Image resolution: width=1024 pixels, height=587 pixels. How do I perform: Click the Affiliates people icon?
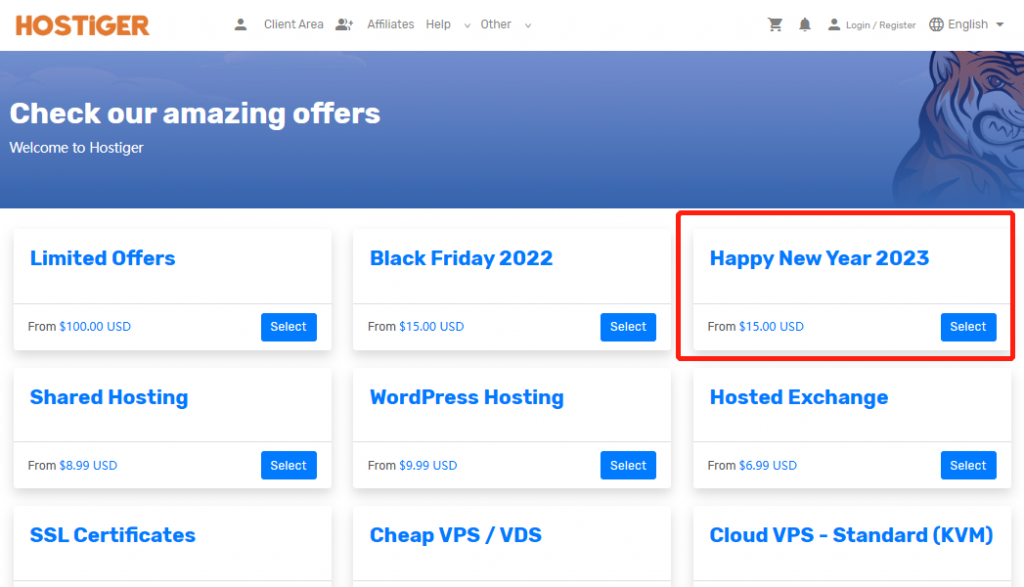point(344,25)
